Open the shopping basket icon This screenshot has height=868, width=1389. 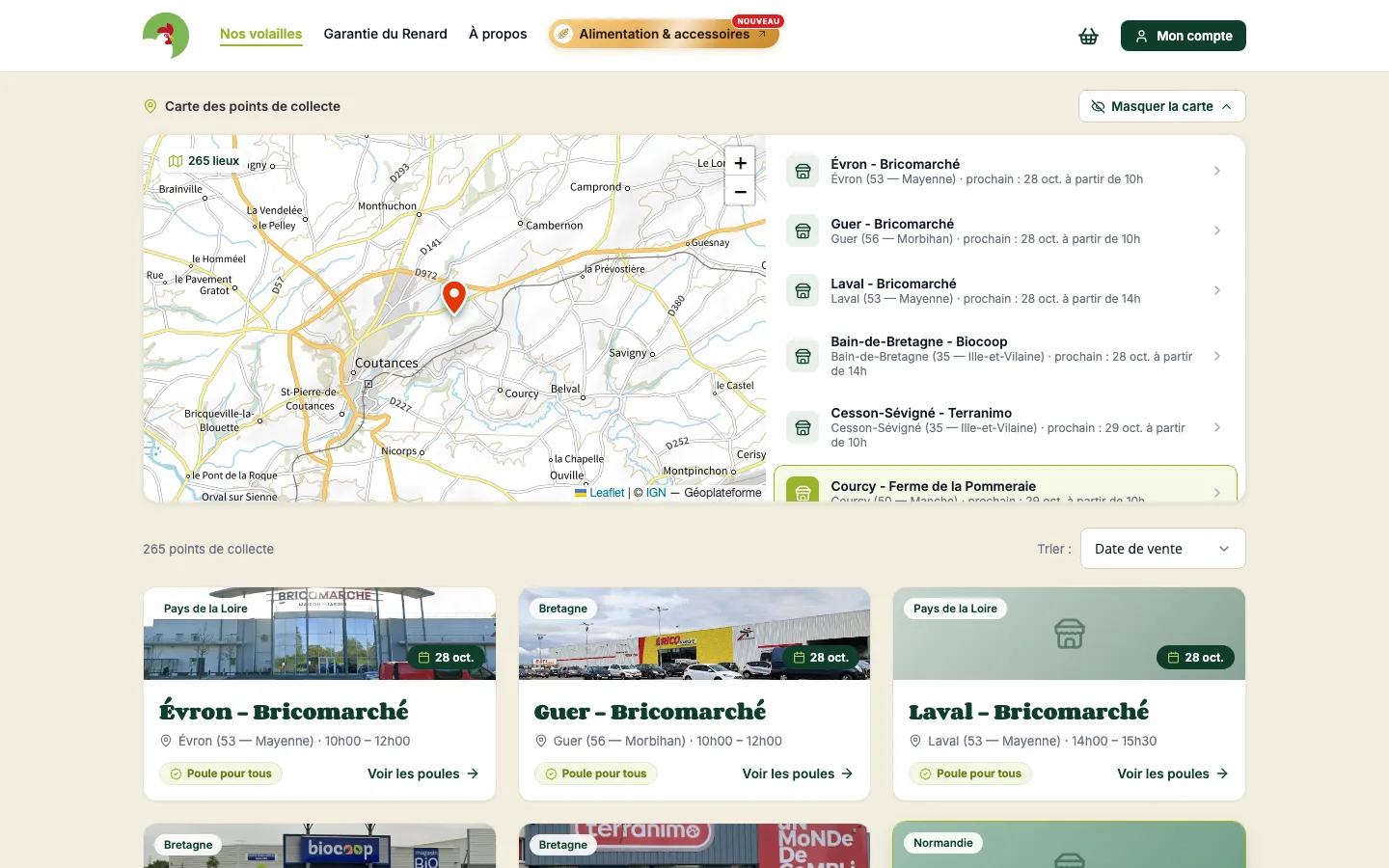click(1088, 36)
